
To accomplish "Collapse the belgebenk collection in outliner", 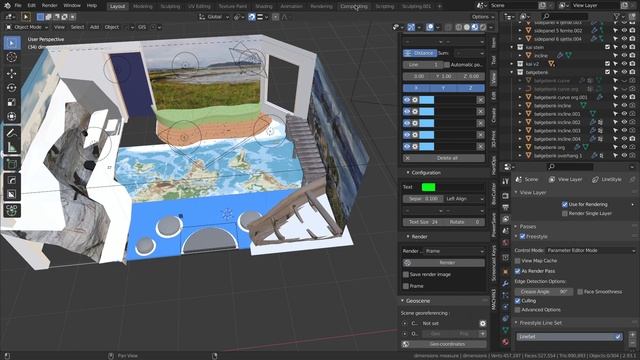I will point(512,72).
